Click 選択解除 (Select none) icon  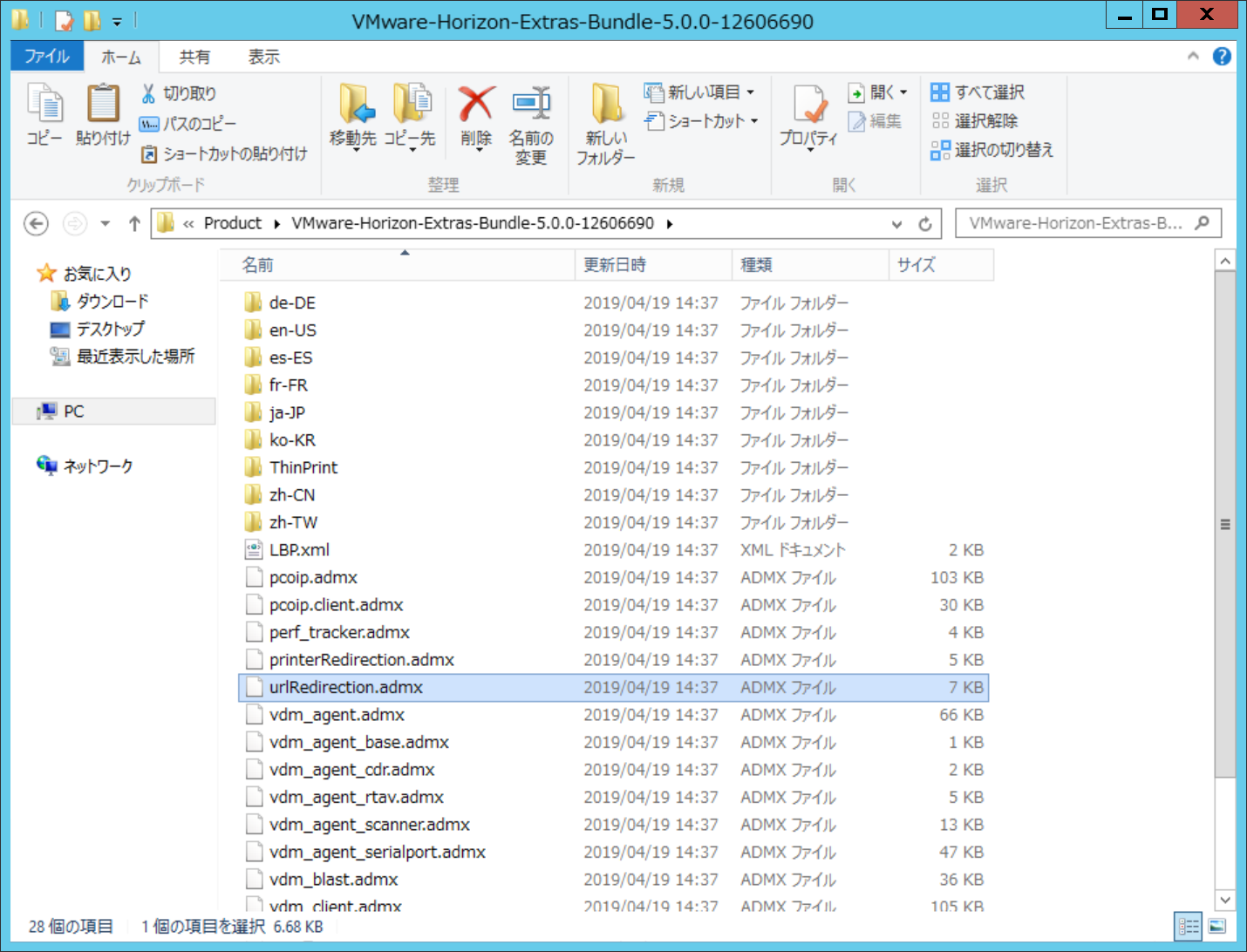[940, 121]
